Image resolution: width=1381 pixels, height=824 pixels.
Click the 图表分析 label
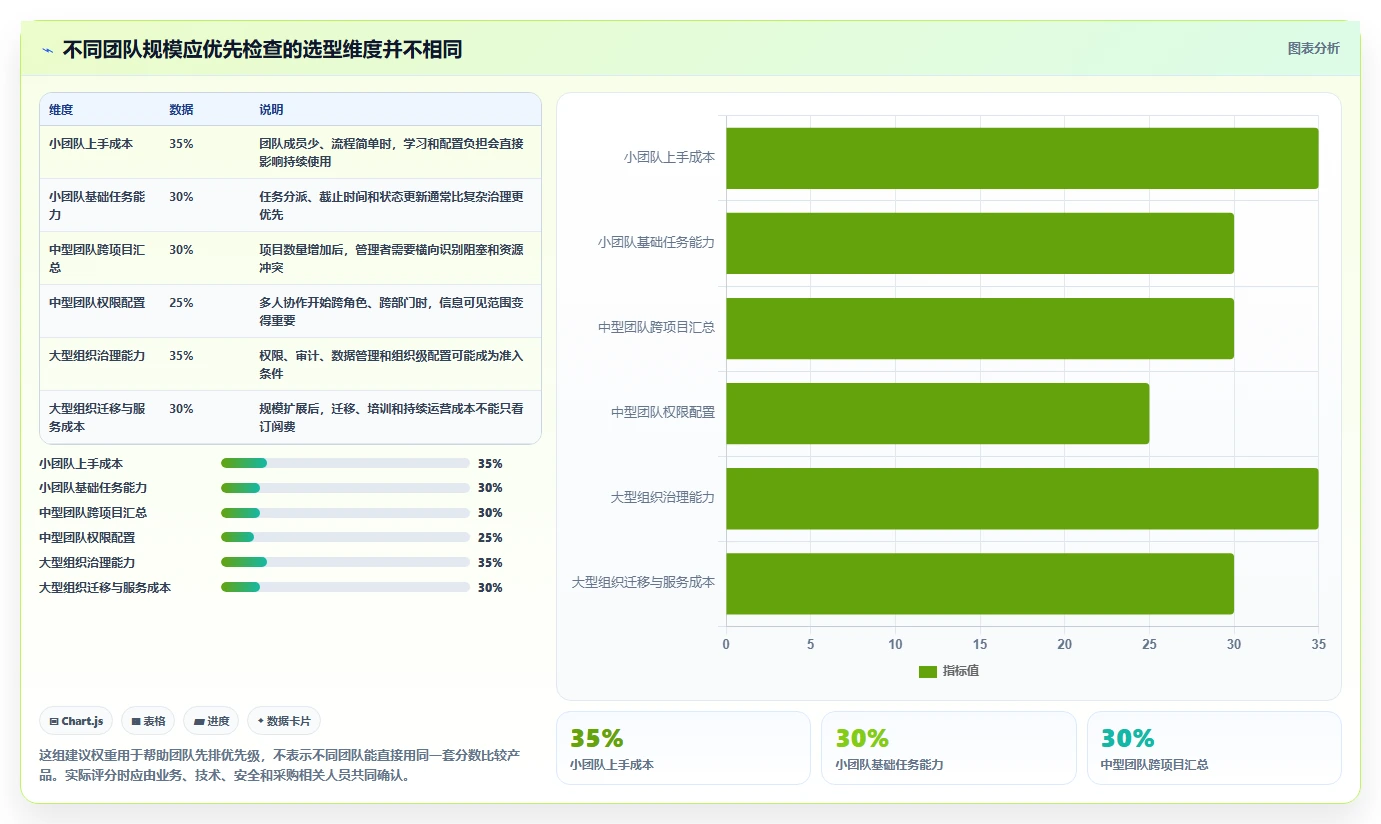1313,49
